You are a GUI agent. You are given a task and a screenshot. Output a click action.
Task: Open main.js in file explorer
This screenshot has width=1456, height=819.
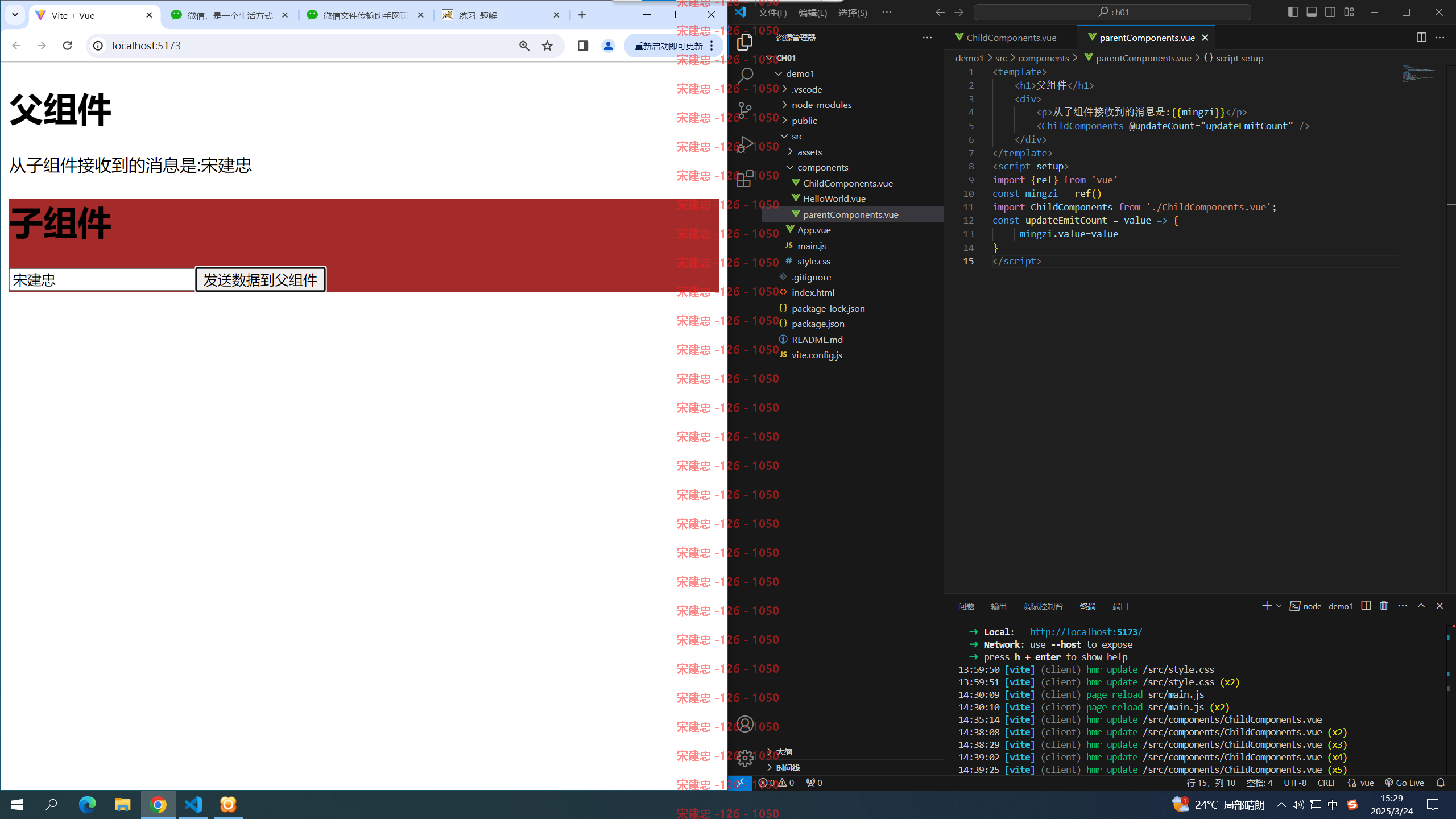[x=811, y=246]
